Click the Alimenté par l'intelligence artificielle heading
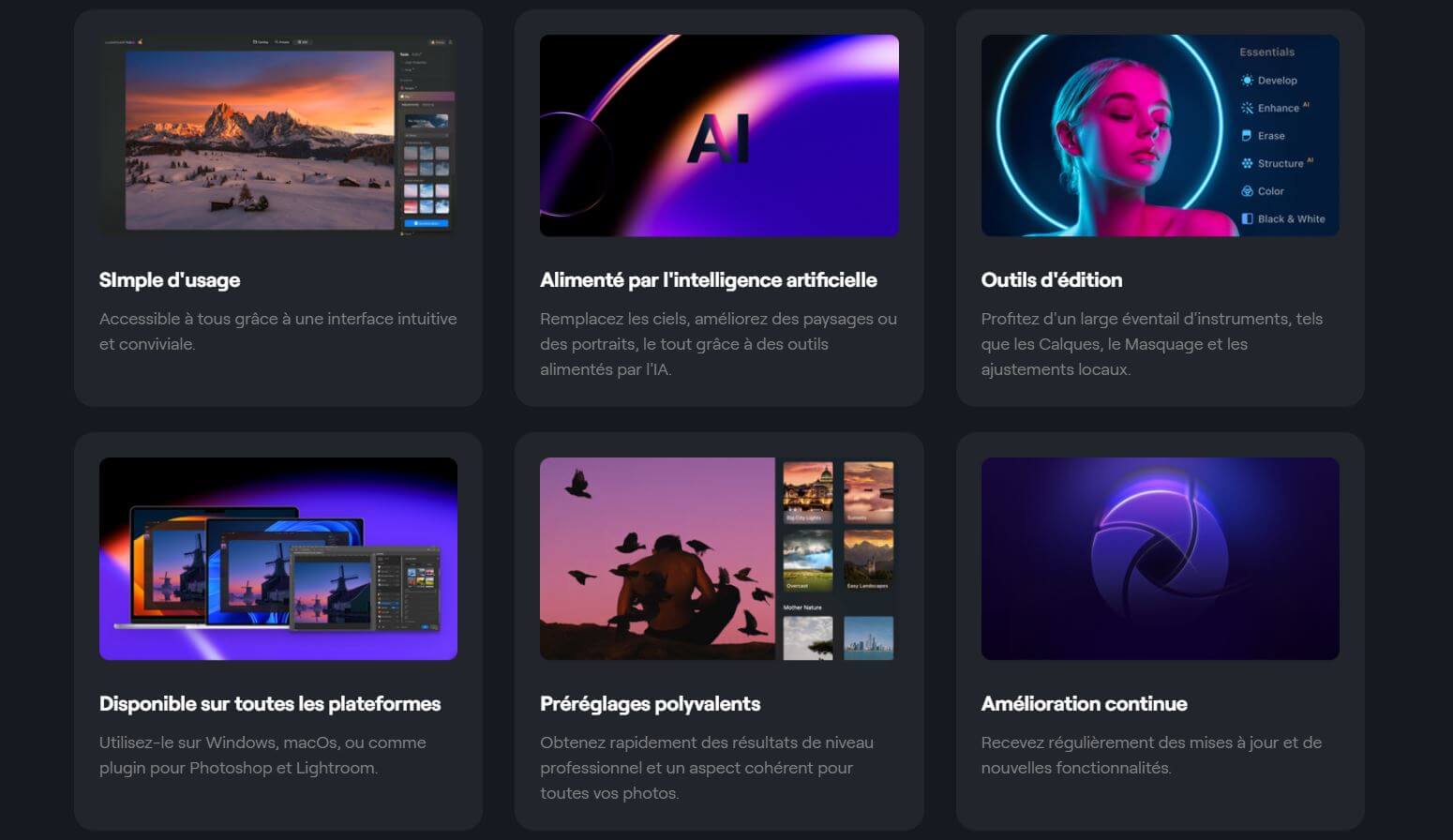This screenshot has width=1453, height=840. (x=709, y=280)
